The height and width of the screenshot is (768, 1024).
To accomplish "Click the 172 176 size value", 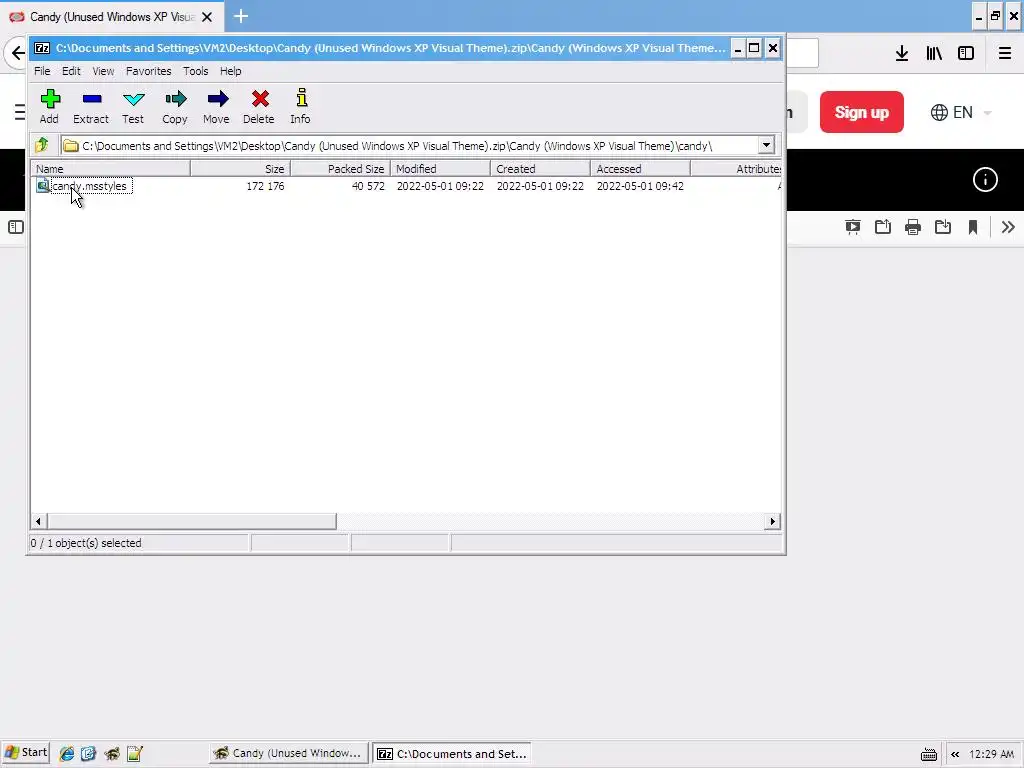I will (x=265, y=186).
